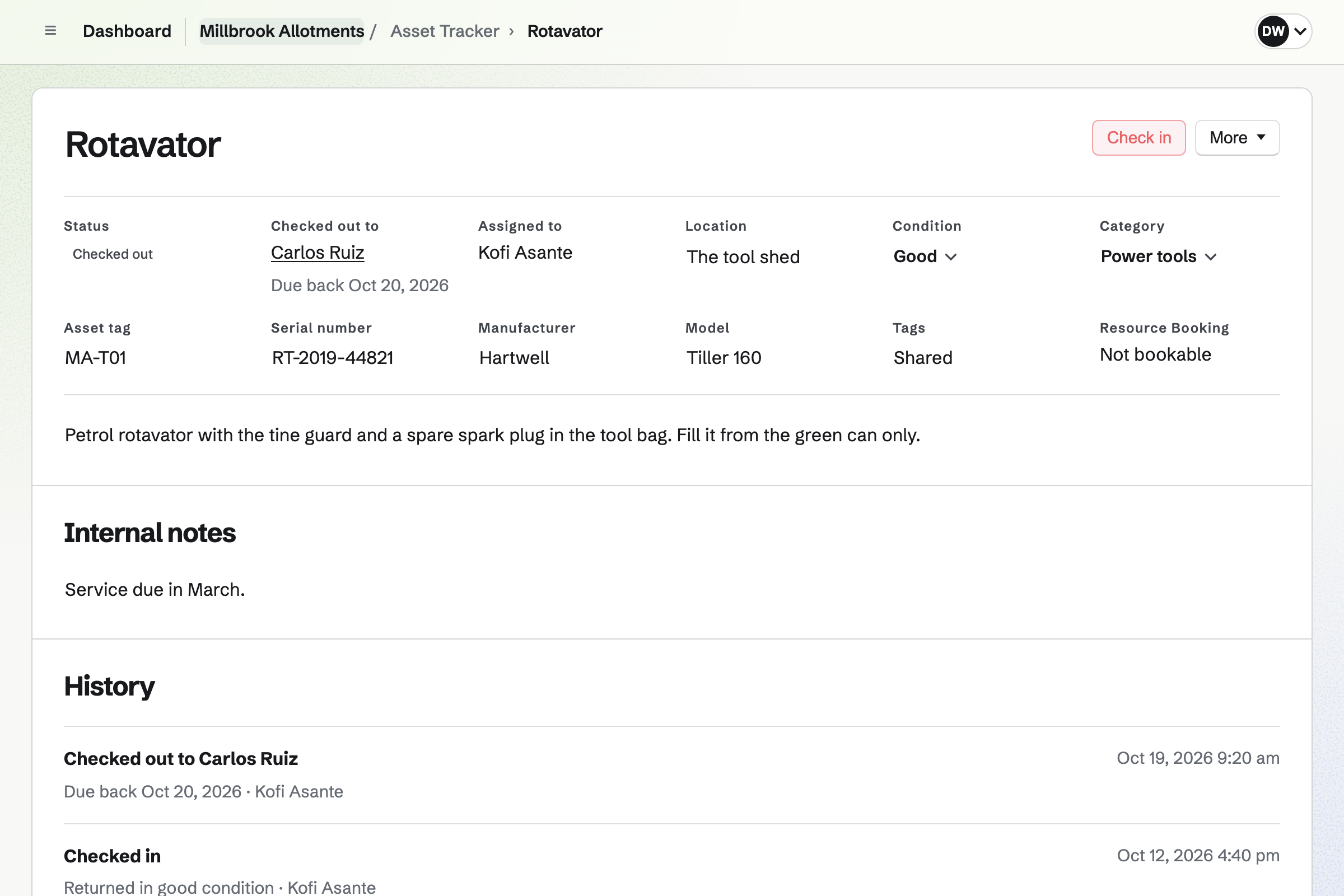Select the Checked out status badge
The width and height of the screenshot is (1344, 896).
(113, 254)
